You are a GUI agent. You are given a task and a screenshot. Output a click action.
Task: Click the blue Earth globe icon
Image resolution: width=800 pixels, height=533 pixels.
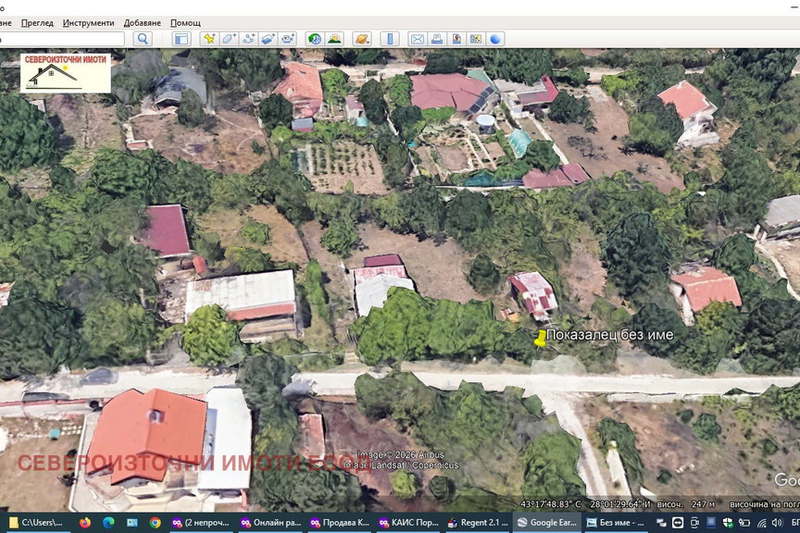click(495, 39)
